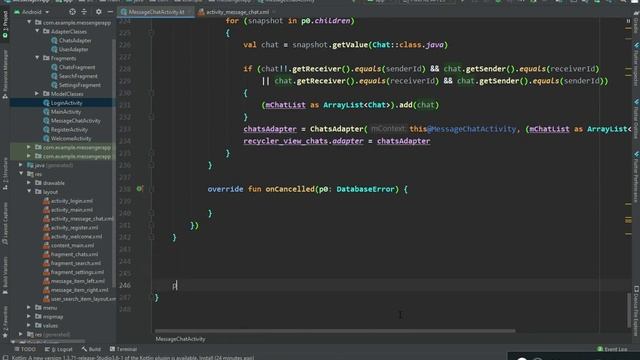
Task: Open the Flutter Outline side tab
Action: pos(636,118)
